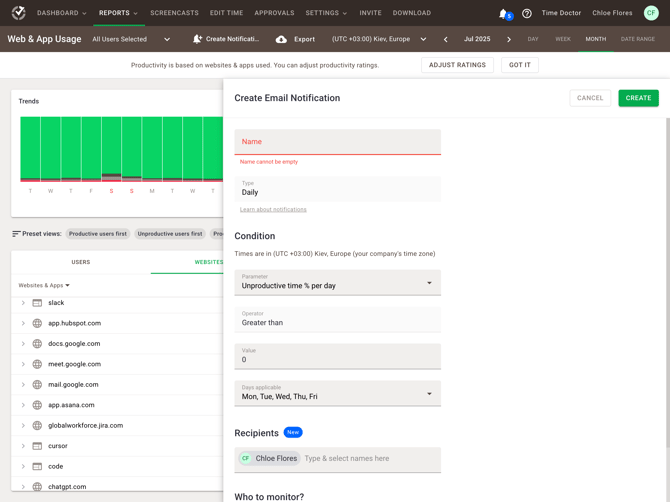Open the All Users Selected dropdown

[x=131, y=39]
